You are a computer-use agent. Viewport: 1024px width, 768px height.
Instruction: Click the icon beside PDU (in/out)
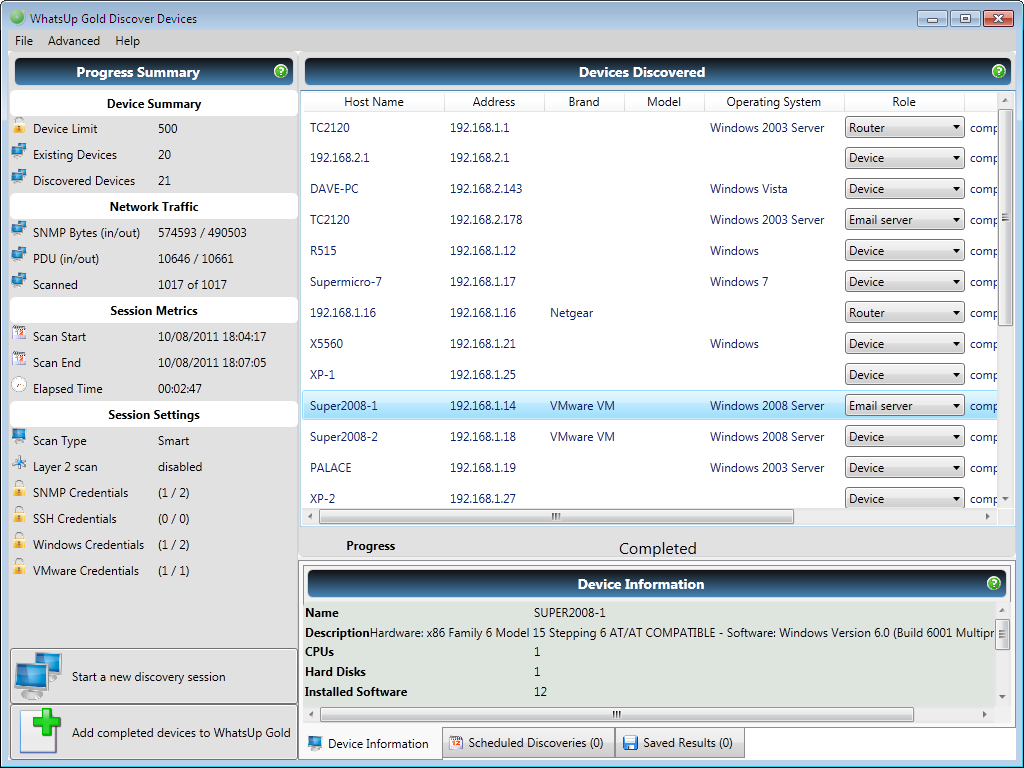click(x=19, y=256)
